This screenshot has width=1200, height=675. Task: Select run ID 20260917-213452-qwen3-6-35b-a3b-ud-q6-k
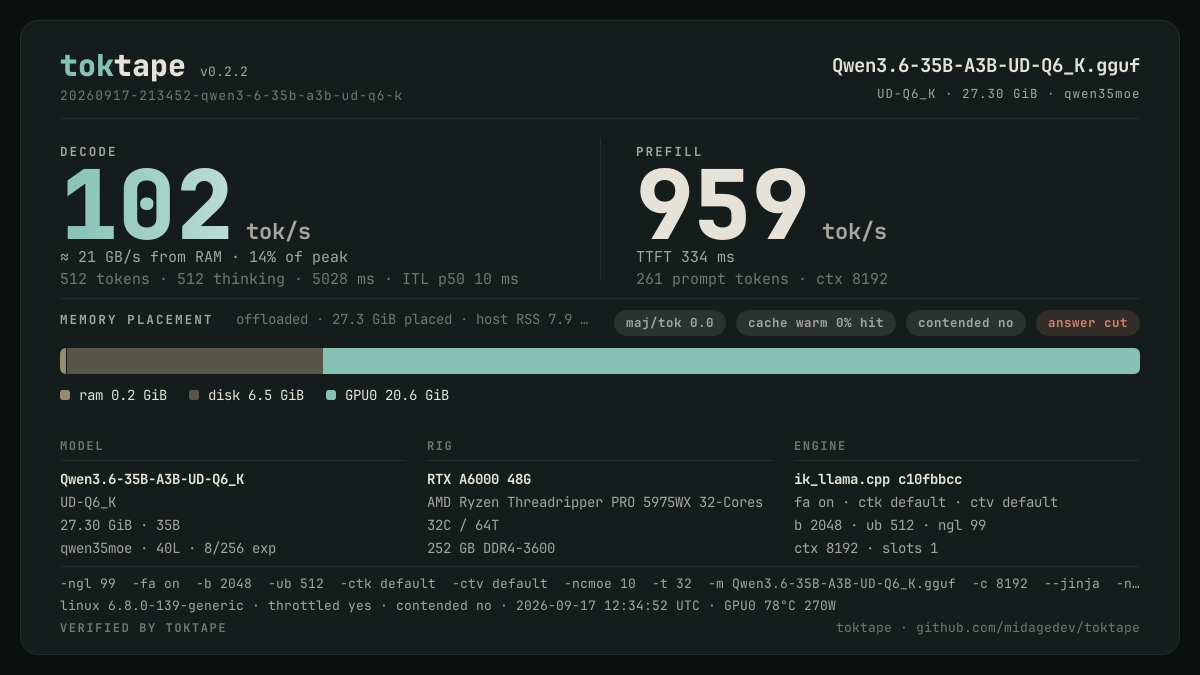(231, 96)
